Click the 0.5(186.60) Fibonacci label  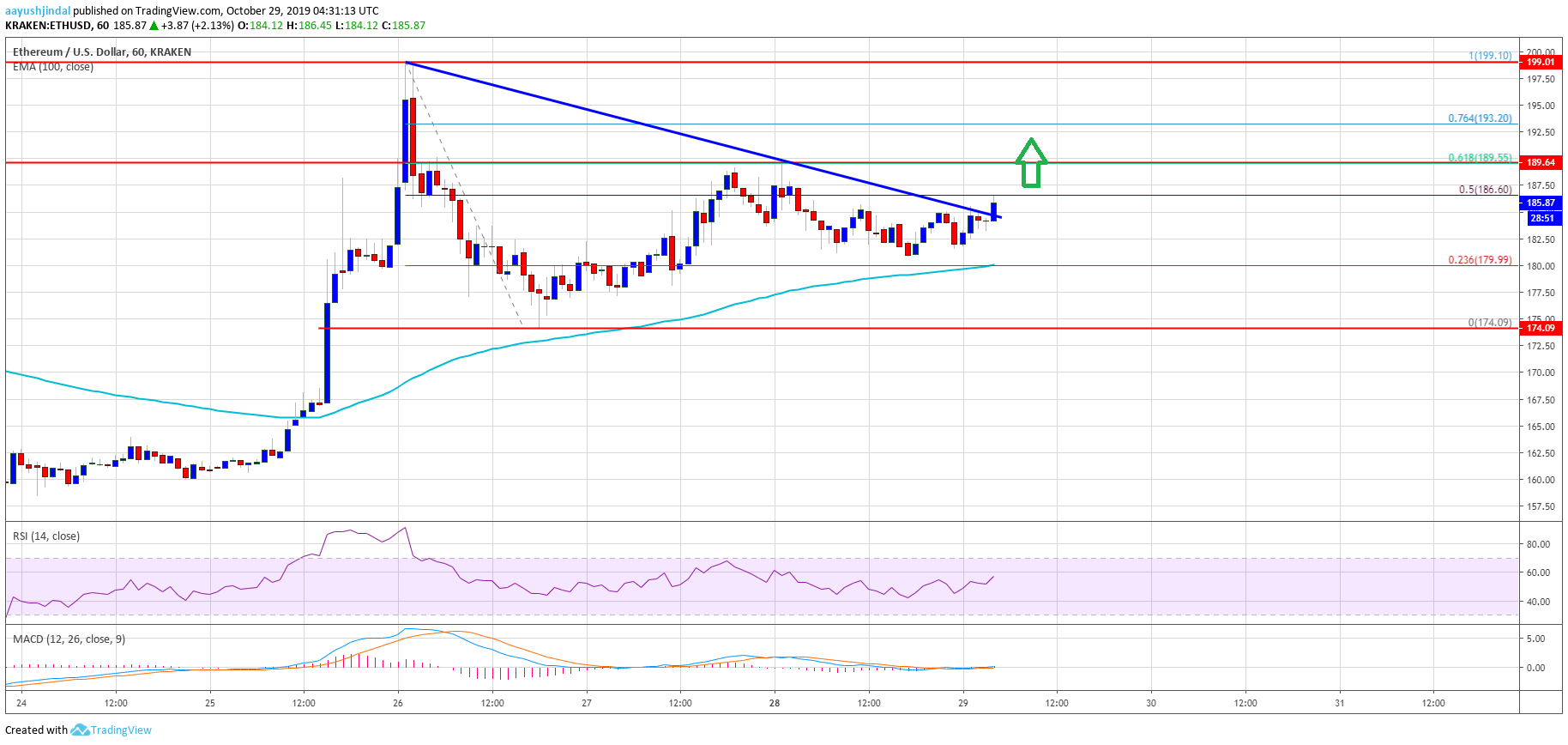pyautogui.click(x=1485, y=190)
